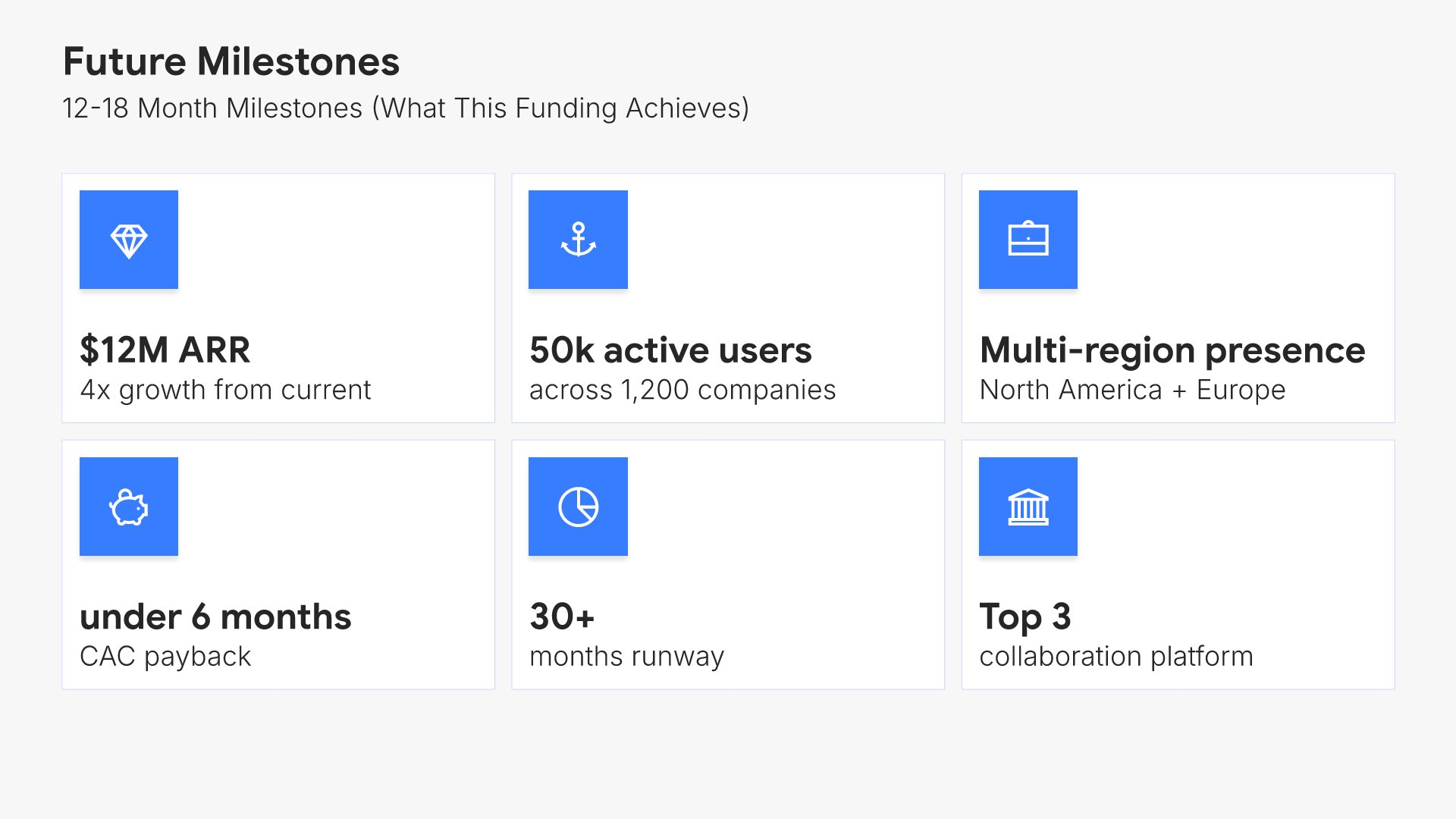Click the 30+ heading
The image size is (1456, 819).
562,617
